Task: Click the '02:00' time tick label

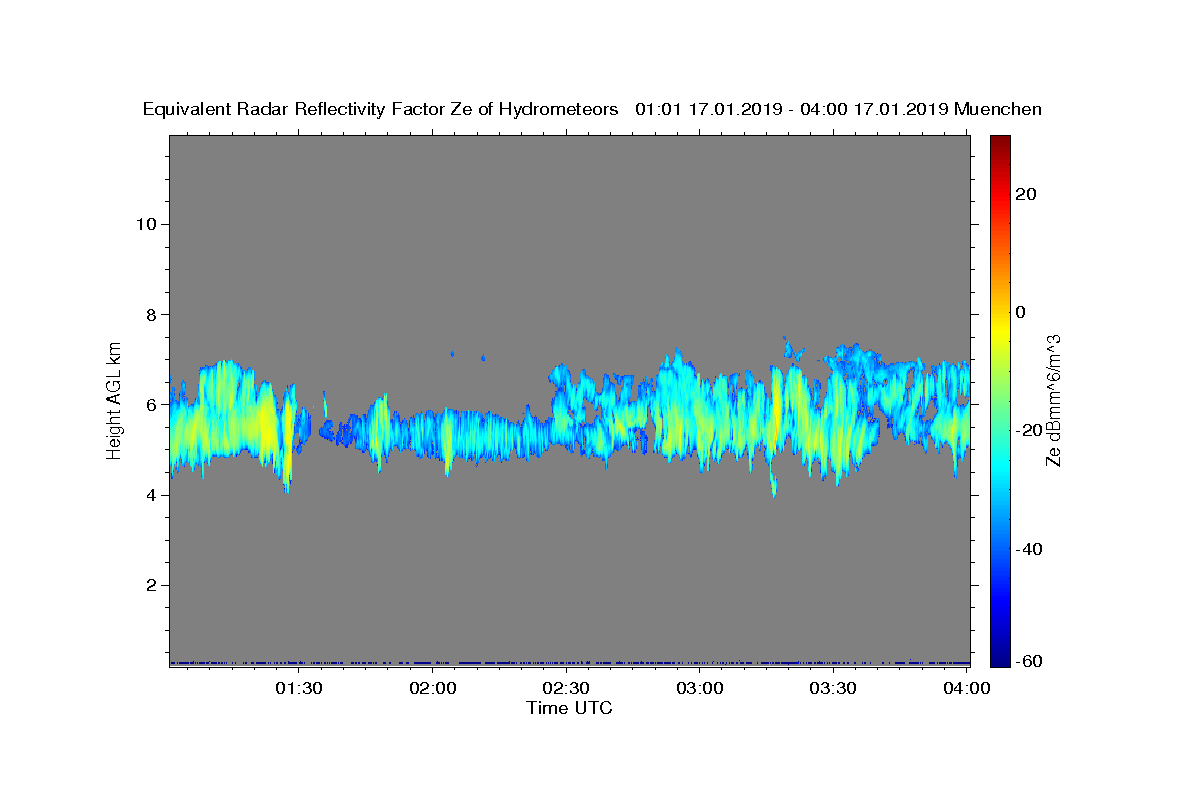Action: click(x=434, y=688)
